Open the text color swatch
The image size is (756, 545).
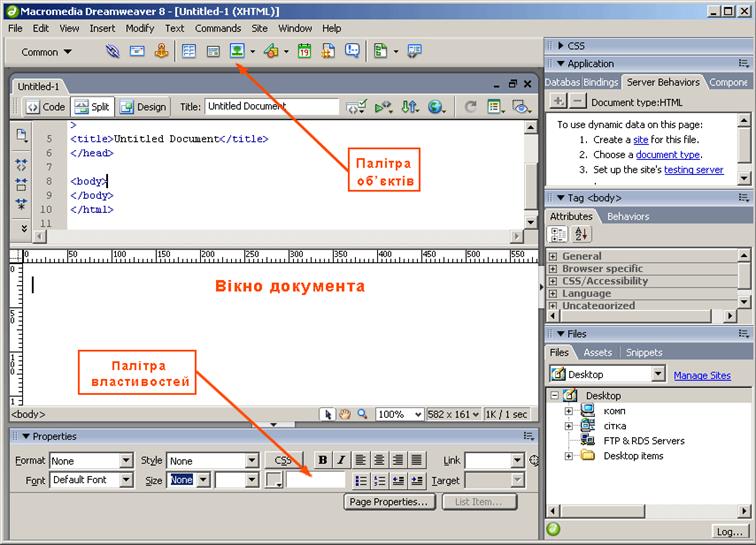(x=274, y=480)
